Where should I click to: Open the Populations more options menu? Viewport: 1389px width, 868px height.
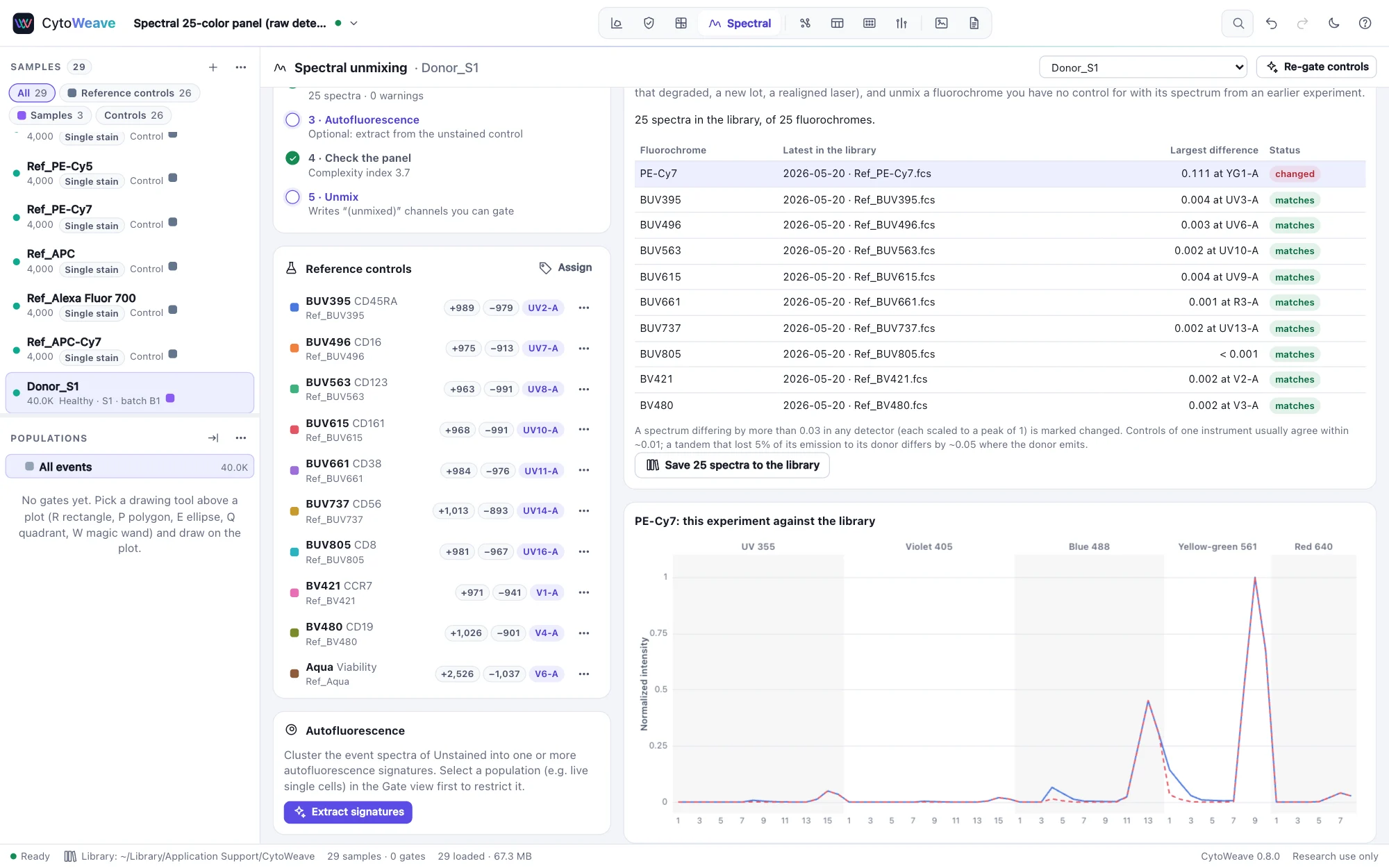pyautogui.click(x=241, y=437)
